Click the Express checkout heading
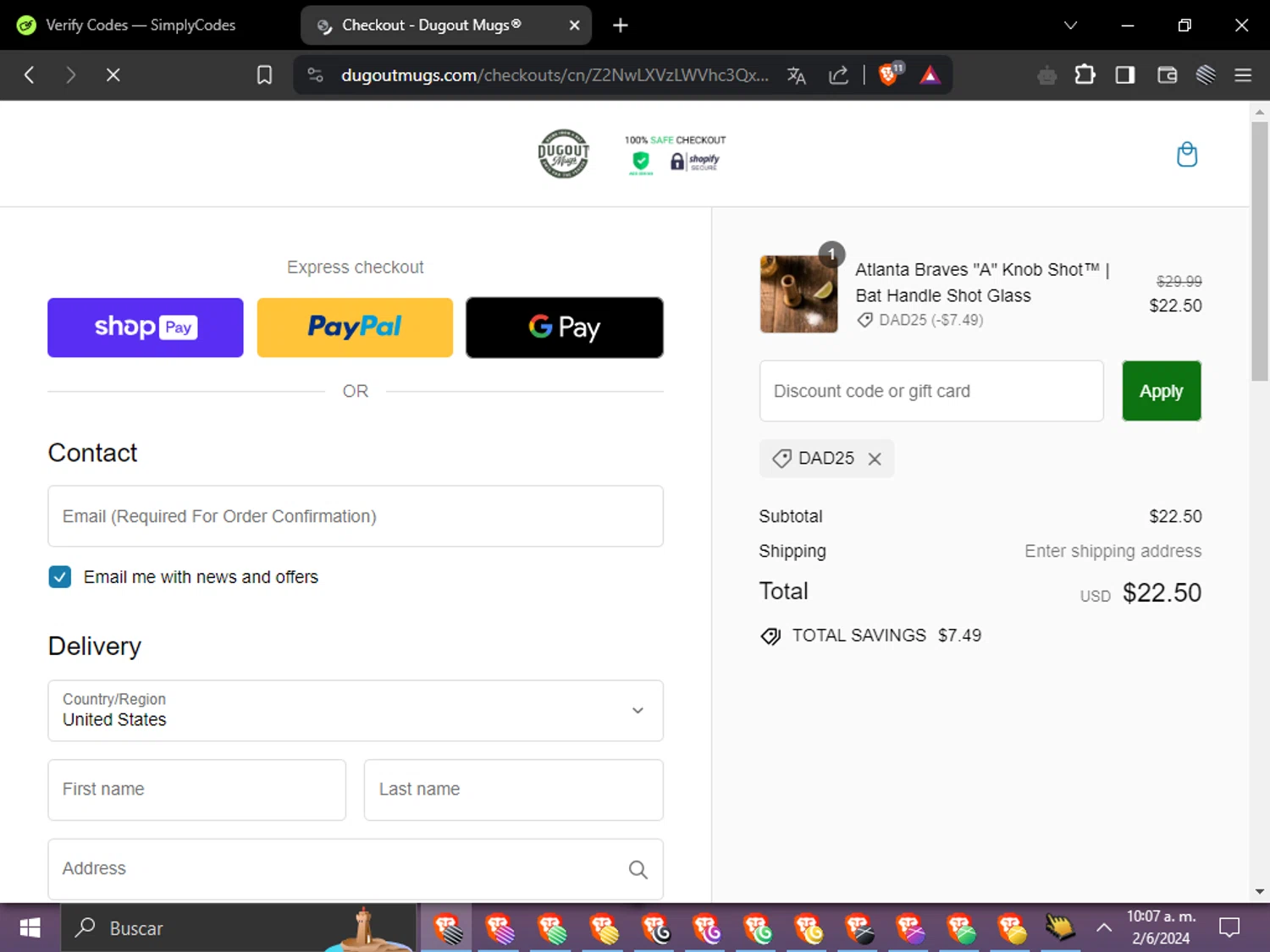The height and width of the screenshot is (952, 1270). [356, 267]
